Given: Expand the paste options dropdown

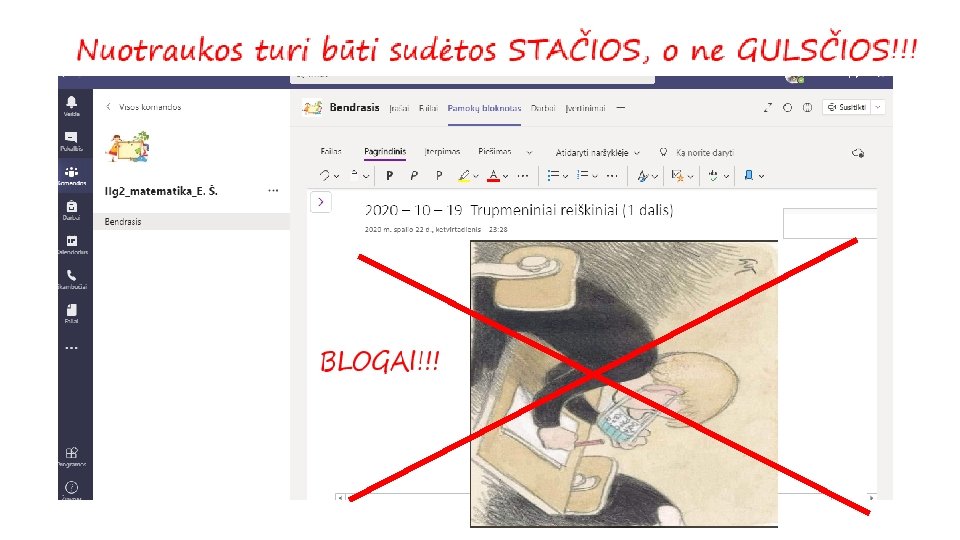Looking at the screenshot, I should click(x=366, y=176).
